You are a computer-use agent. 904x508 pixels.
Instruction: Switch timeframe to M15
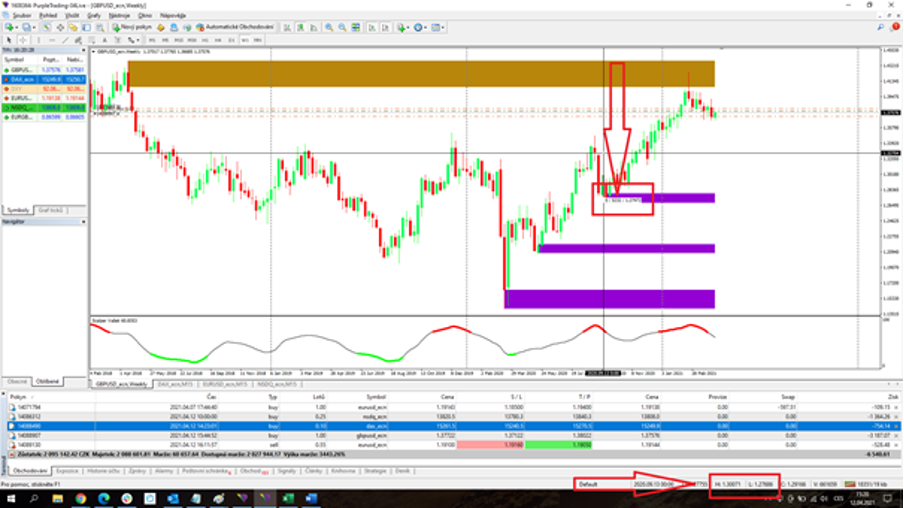click(178, 40)
